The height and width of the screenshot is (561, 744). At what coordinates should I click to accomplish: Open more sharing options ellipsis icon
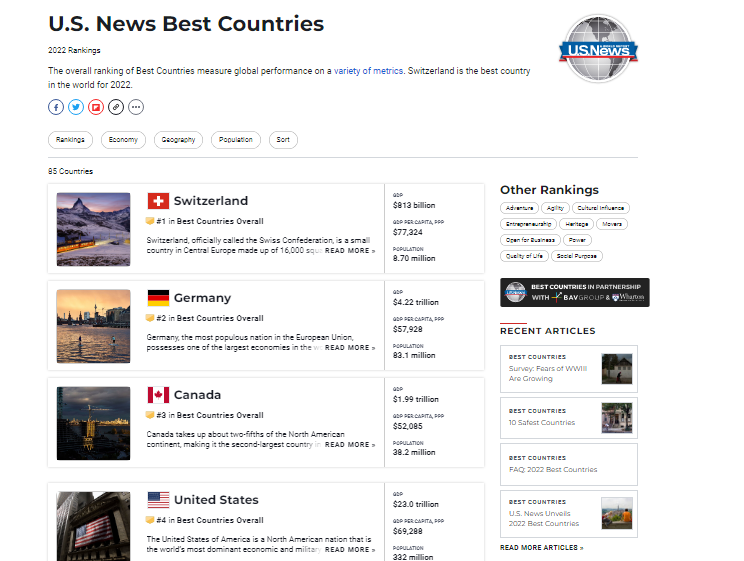(136, 107)
